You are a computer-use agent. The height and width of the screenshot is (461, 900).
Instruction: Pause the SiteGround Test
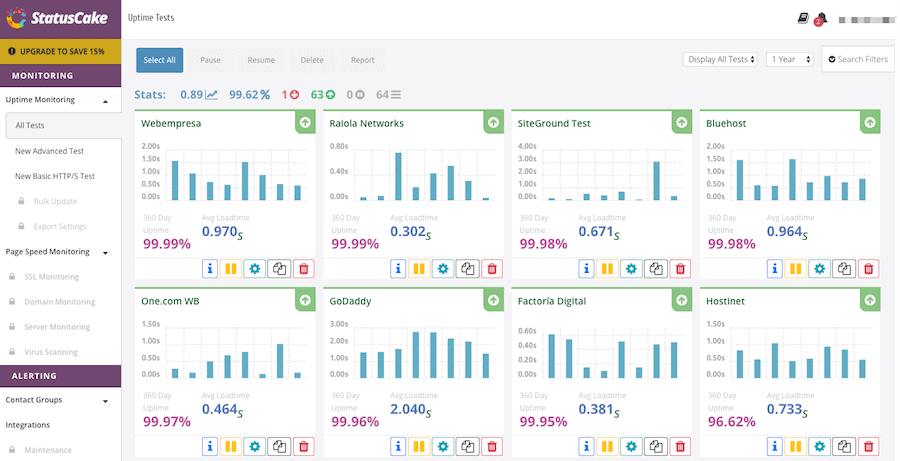pos(607,269)
